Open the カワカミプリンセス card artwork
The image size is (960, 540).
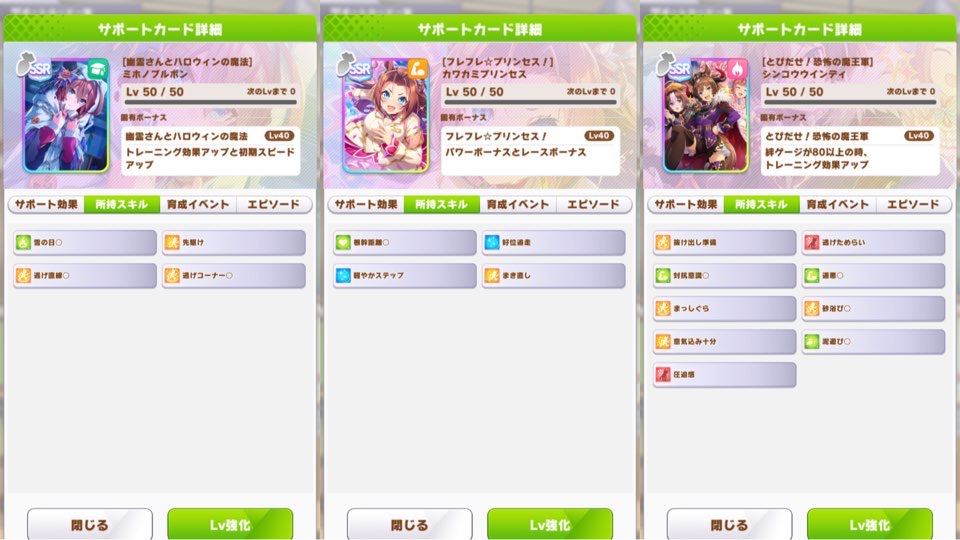386,115
